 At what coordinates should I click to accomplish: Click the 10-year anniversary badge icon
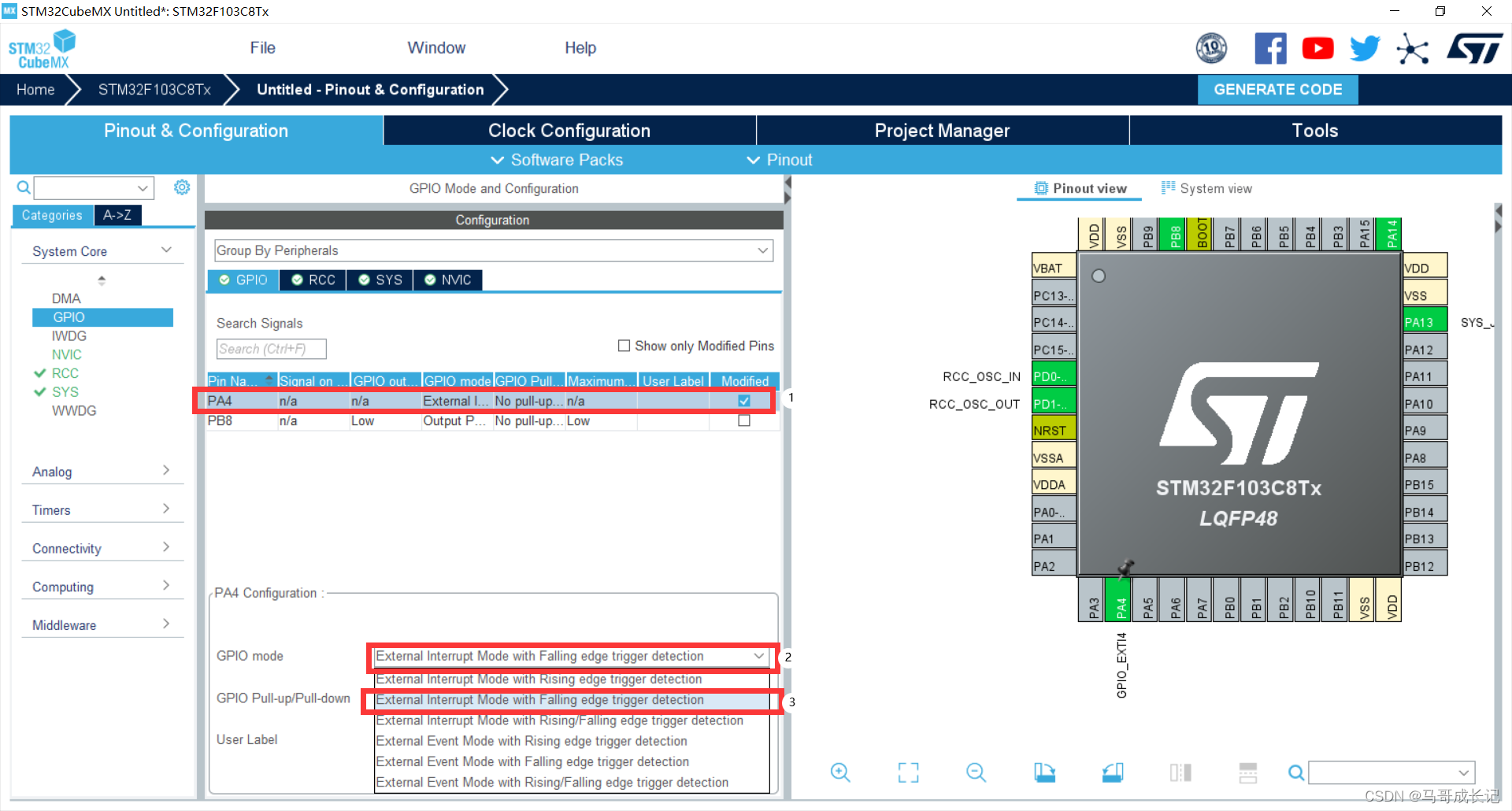coord(1211,49)
